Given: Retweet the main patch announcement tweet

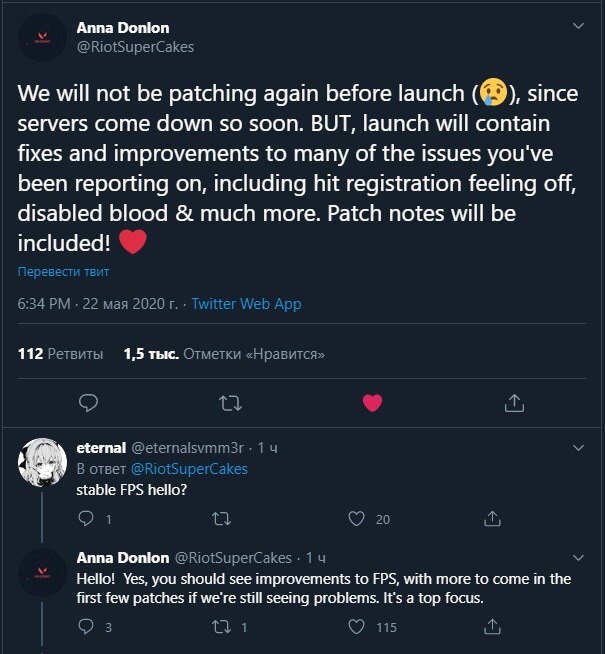Looking at the screenshot, I should tap(230, 402).
